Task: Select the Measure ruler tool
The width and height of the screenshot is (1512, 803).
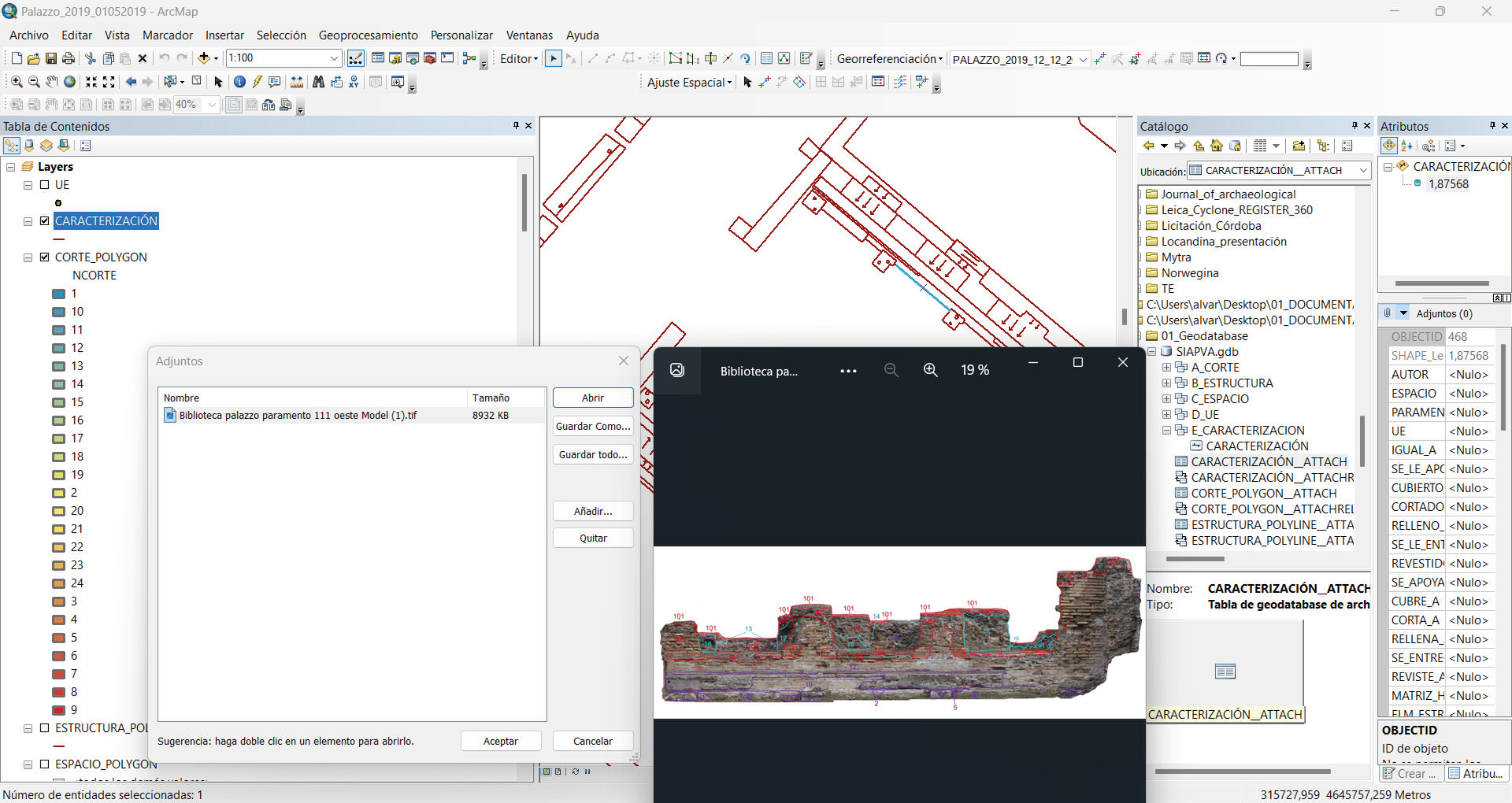Action: click(297, 82)
